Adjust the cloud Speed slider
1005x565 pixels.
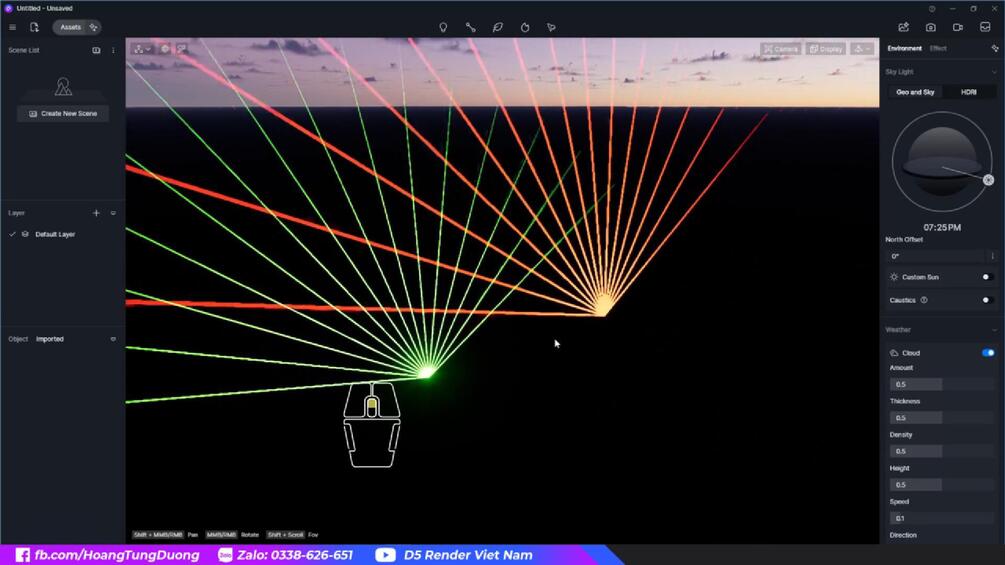tap(942, 518)
